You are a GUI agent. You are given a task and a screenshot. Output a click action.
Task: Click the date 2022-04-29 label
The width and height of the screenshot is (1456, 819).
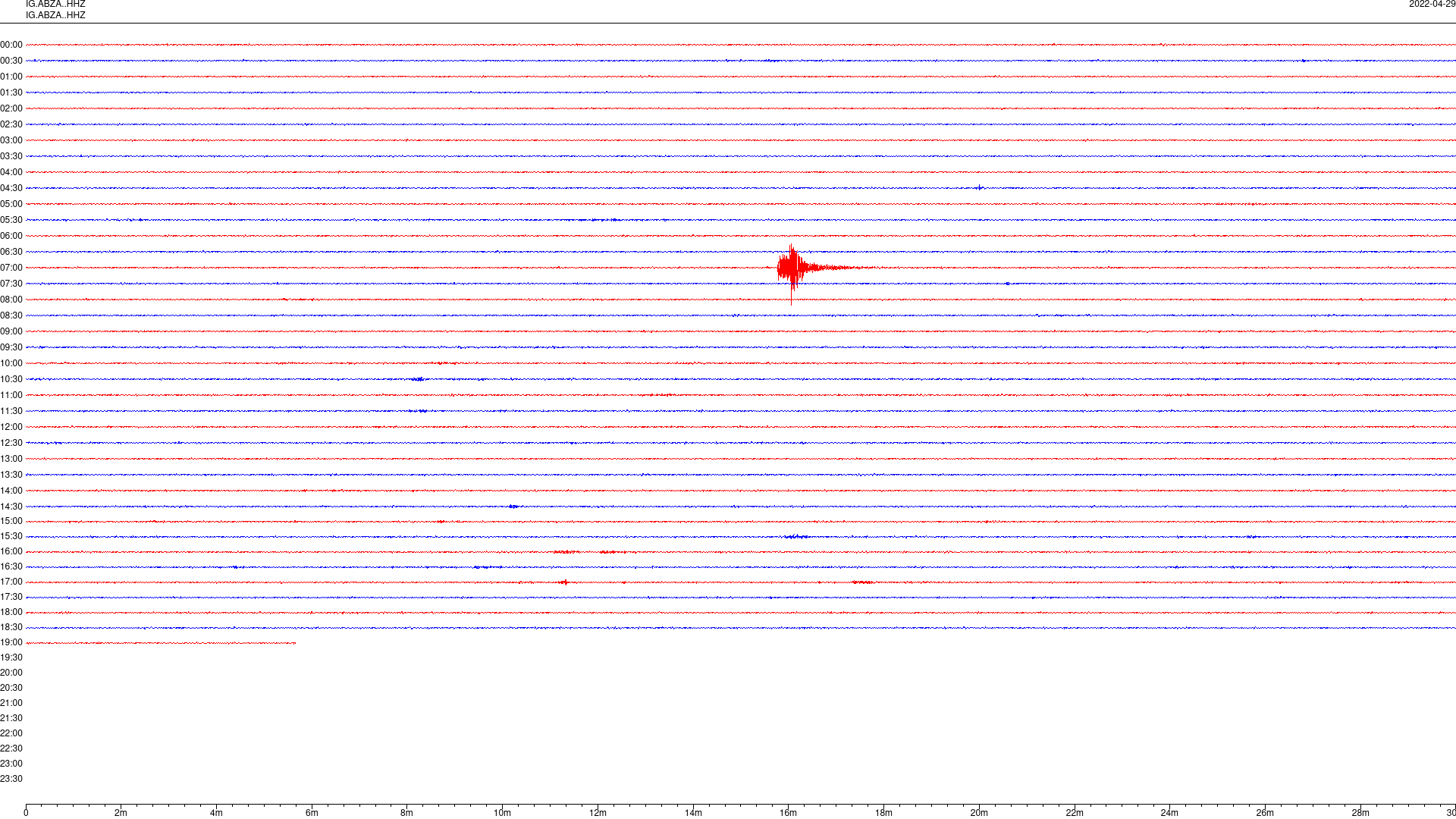point(1432,4)
